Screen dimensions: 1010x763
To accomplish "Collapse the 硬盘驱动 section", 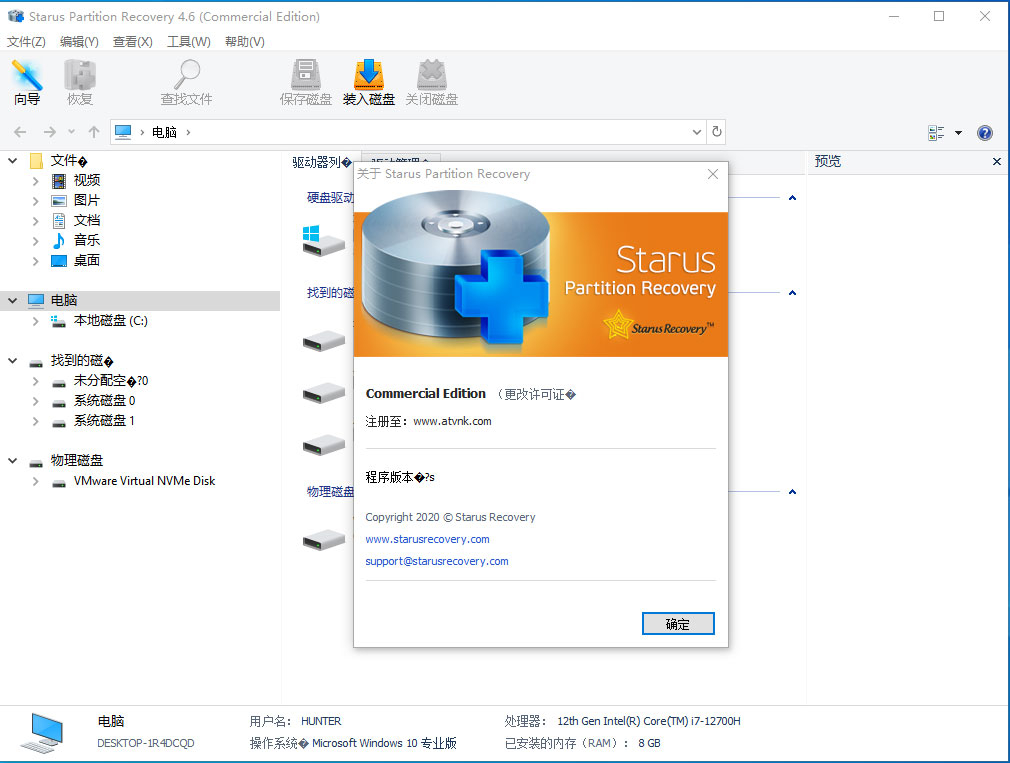I will click(792, 198).
